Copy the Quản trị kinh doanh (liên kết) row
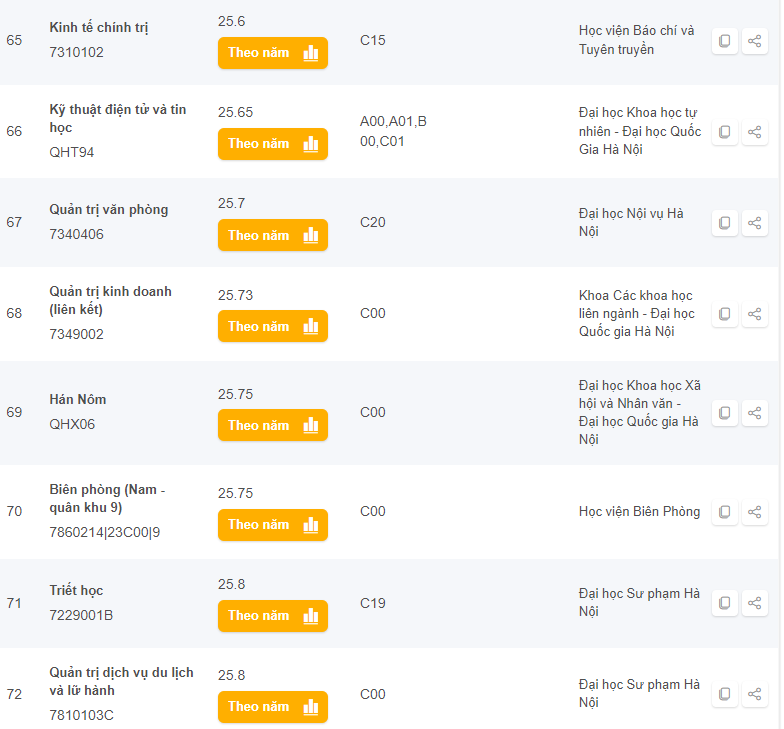 pyautogui.click(x=725, y=314)
